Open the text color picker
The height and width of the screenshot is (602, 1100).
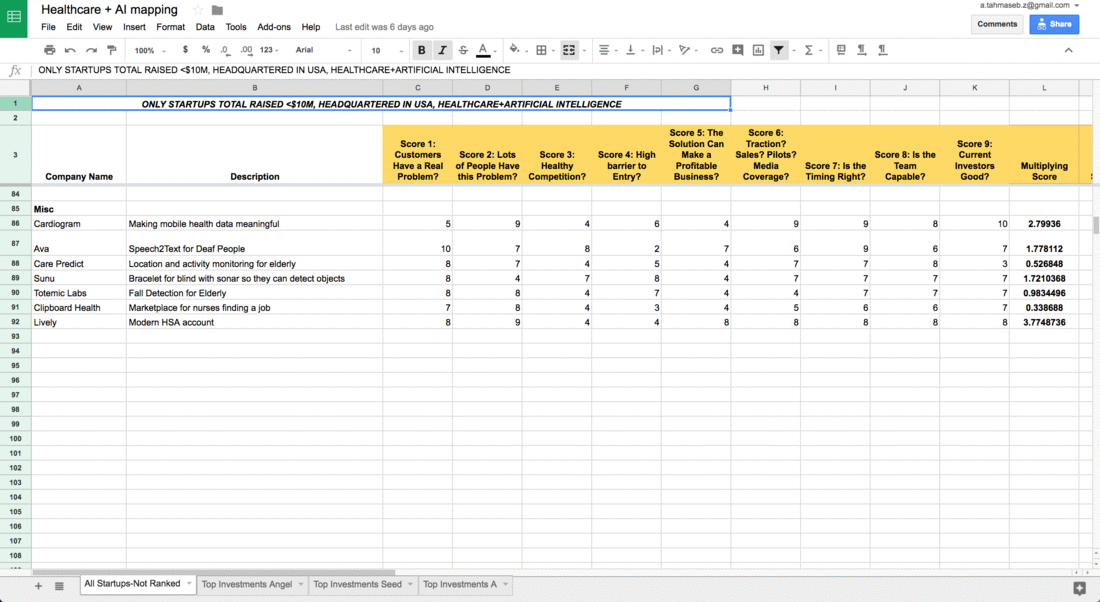(483, 50)
